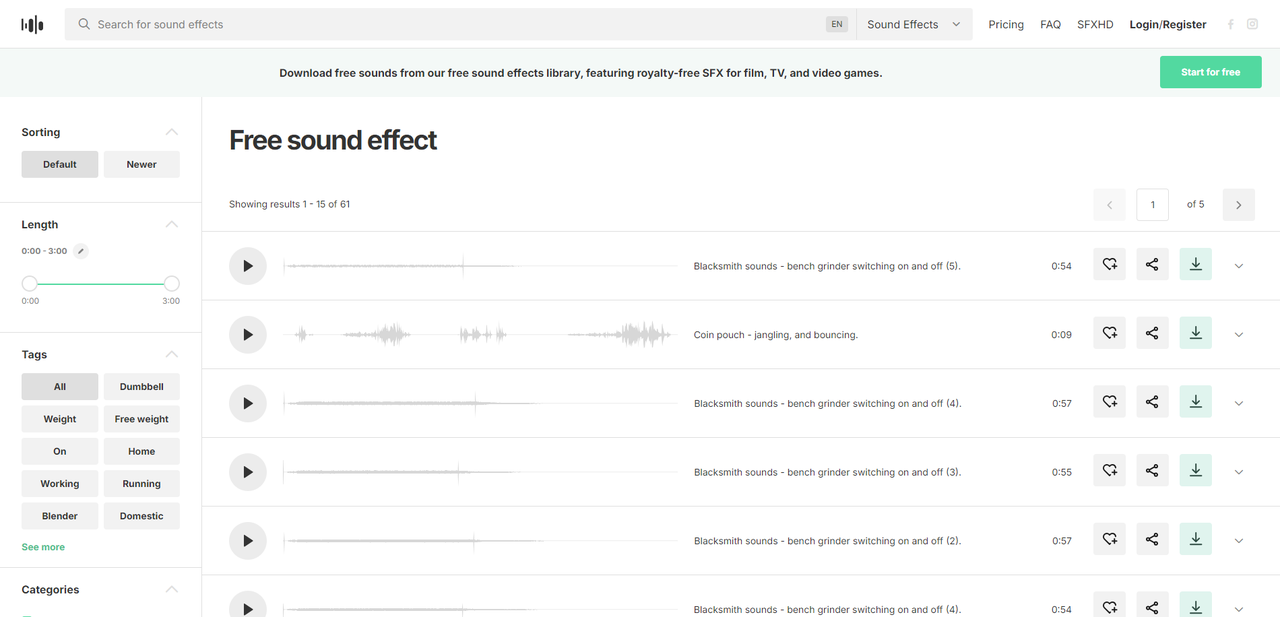
Task: Play the Coin pouch jangling sound
Action: tap(248, 334)
